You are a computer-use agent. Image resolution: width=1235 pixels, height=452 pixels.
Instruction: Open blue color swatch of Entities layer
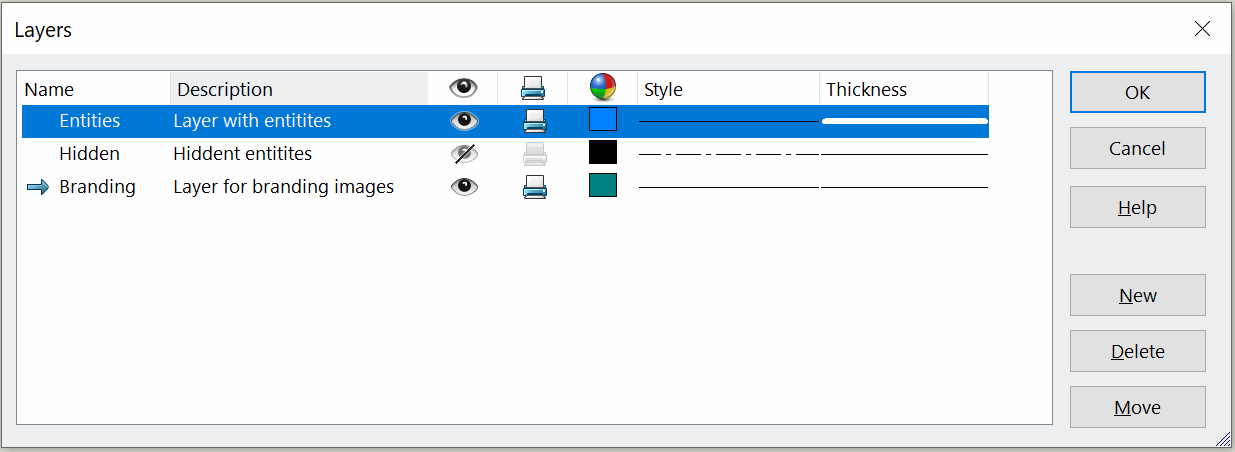click(x=603, y=120)
